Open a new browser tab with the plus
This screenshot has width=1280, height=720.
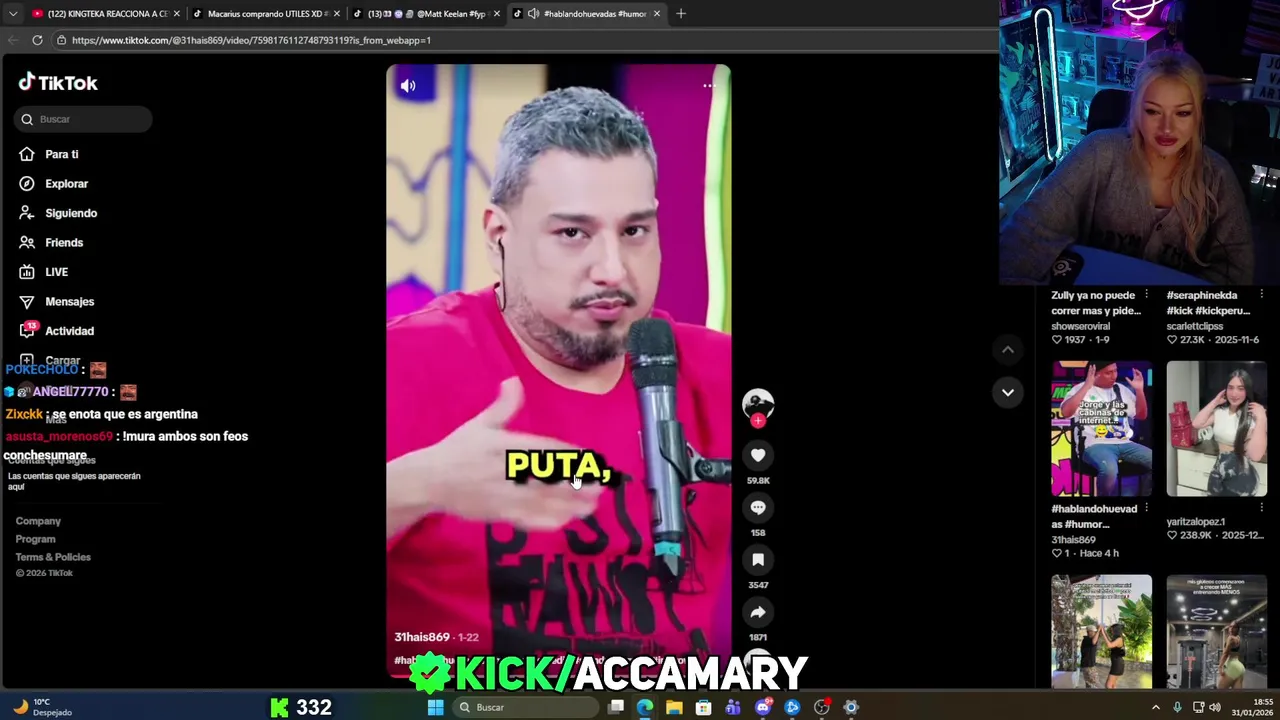point(681,14)
